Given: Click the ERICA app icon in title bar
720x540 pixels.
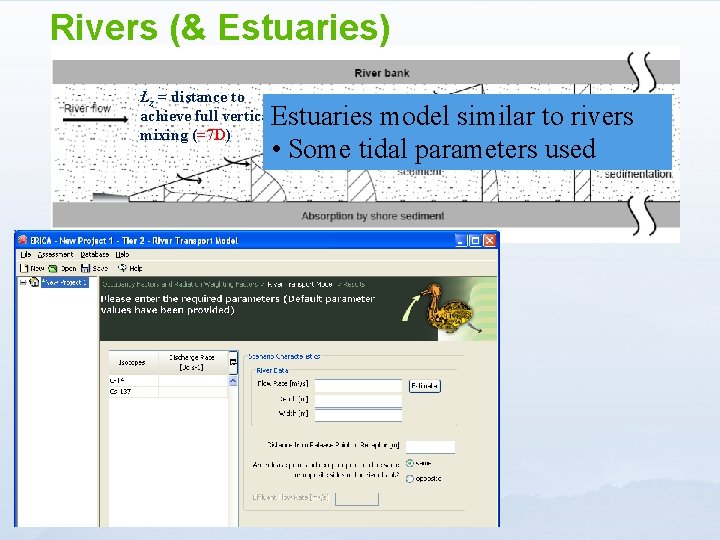Looking at the screenshot, I should coord(22,240).
